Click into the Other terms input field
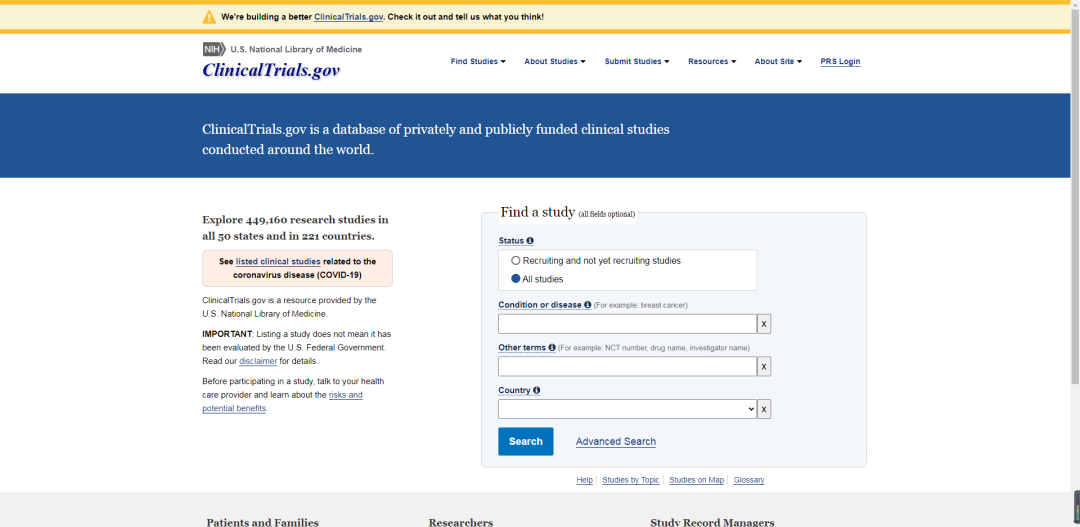Screen dimensions: 1080x527 [x=627, y=366]
